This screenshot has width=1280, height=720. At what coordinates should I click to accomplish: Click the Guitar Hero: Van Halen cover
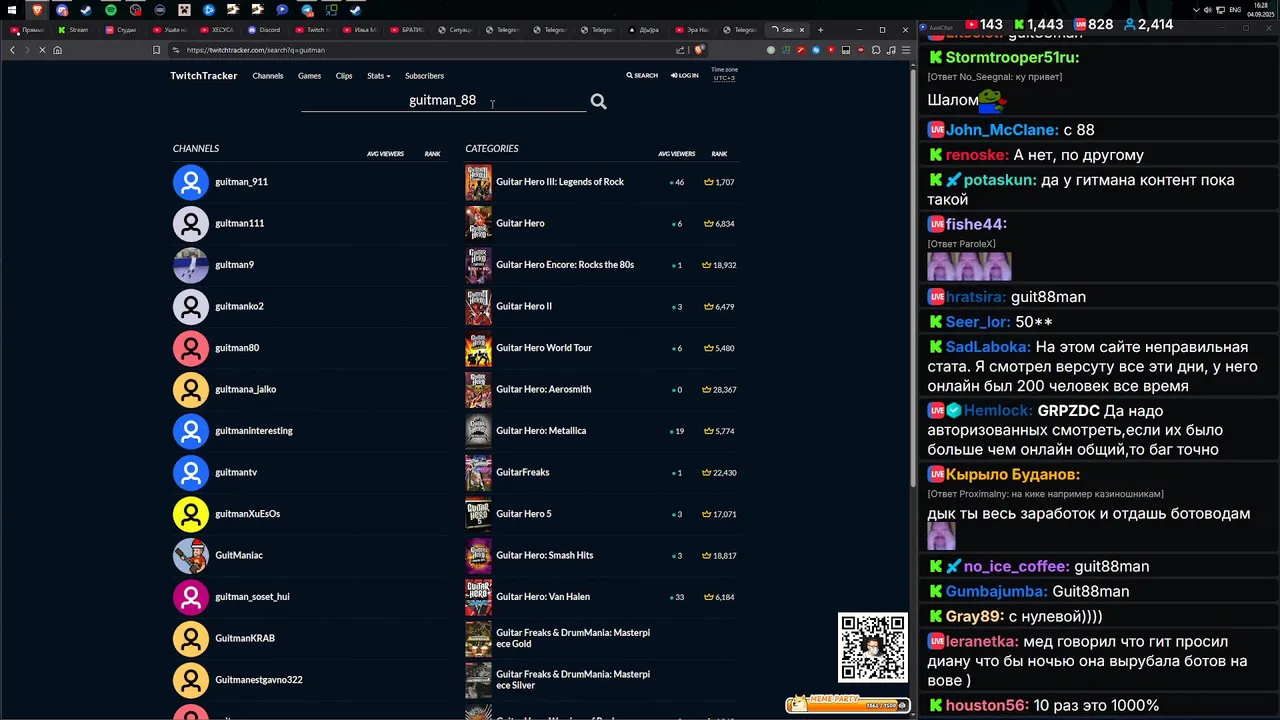click(478, 597)
